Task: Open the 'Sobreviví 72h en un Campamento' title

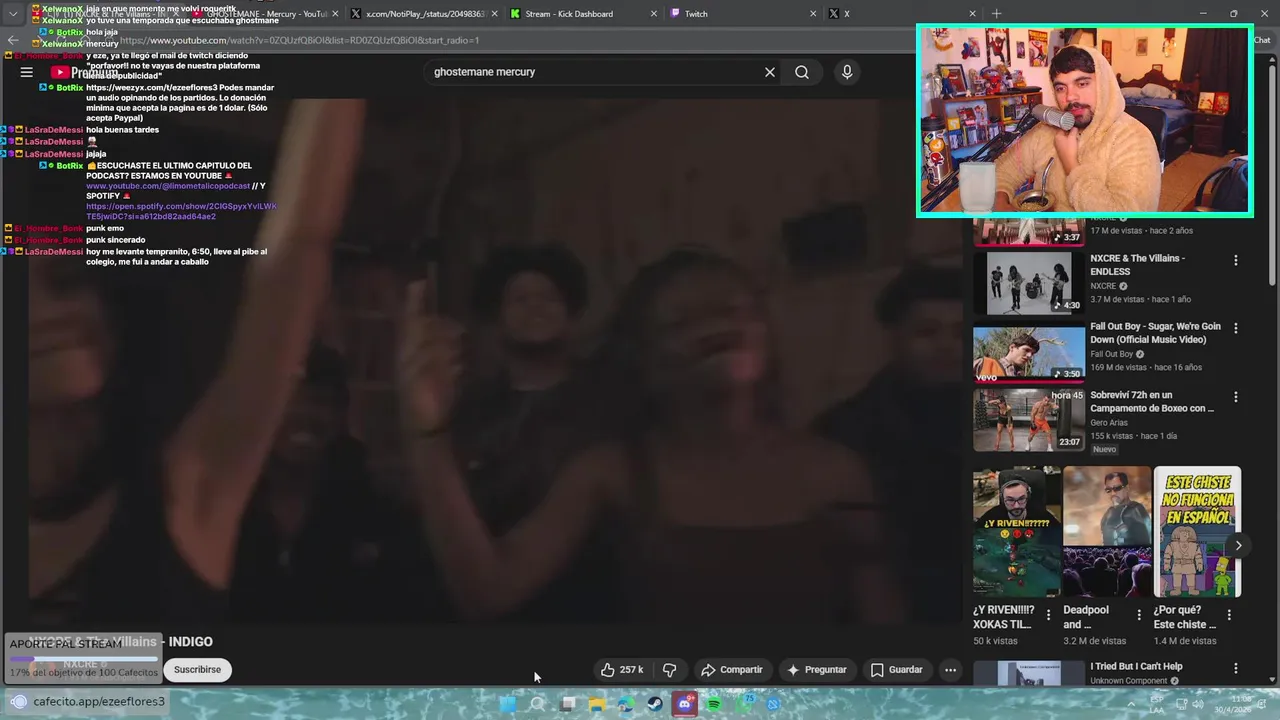Action: tap(1152, 401)
